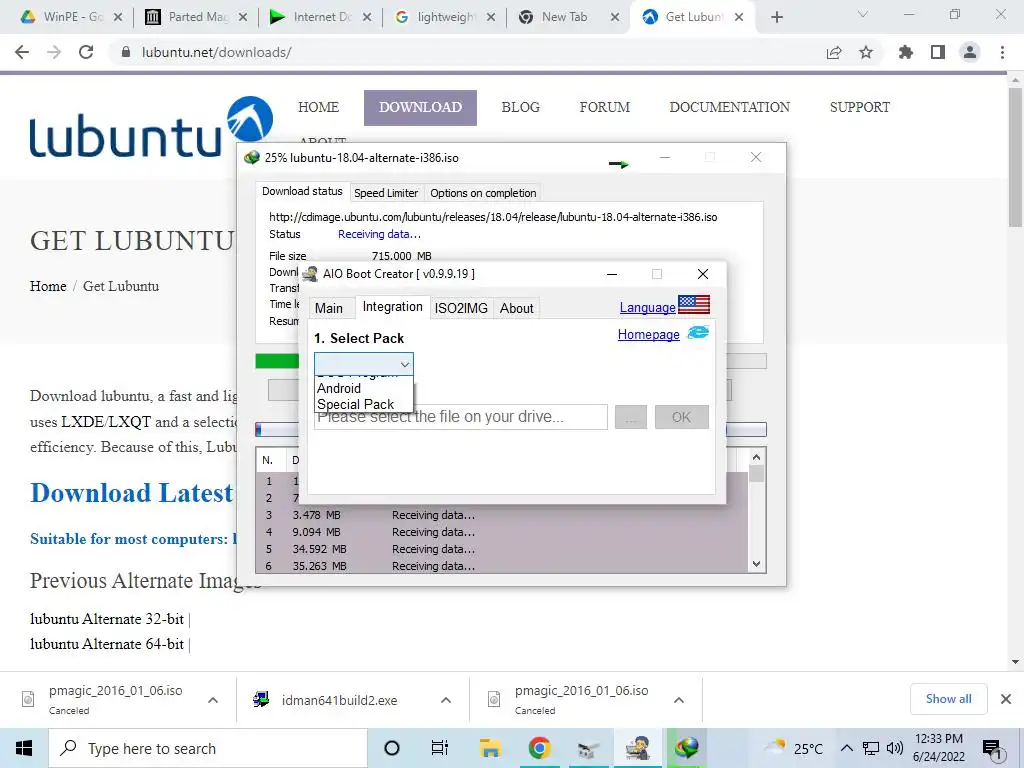This screenshot has height=768, width=1024.
Task: Close the Parted Magic tab
Action: [x=242, y=17]
